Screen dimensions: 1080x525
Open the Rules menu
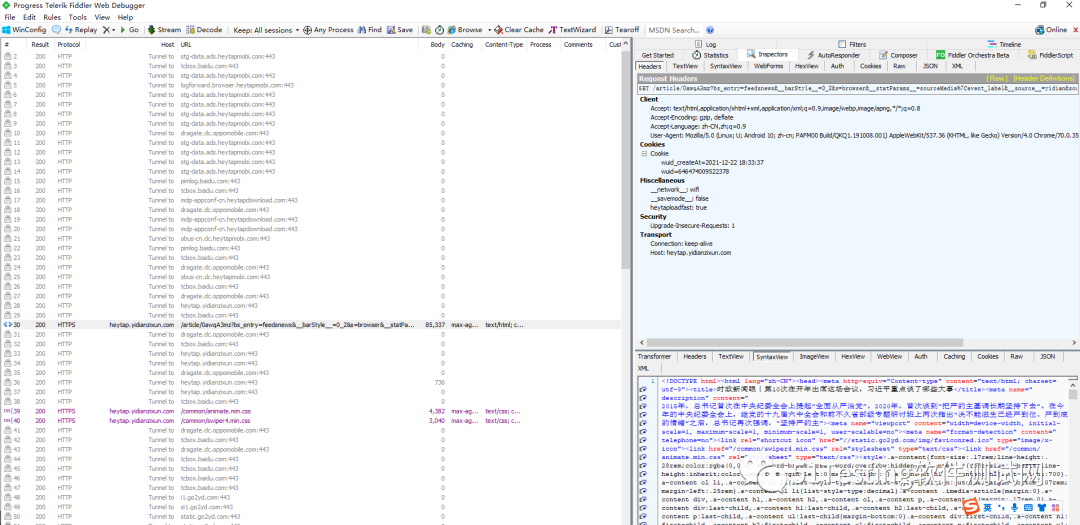click(52, 17)
